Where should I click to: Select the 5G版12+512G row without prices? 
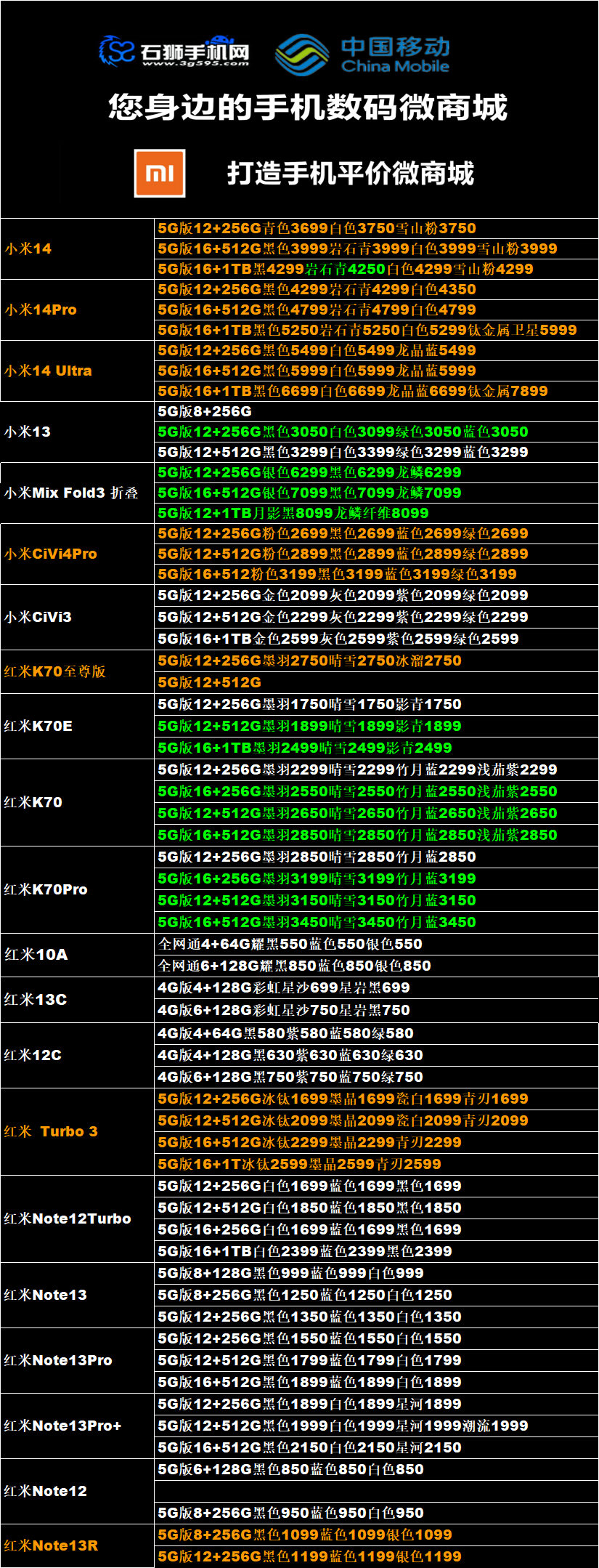(x=377, y=682)
